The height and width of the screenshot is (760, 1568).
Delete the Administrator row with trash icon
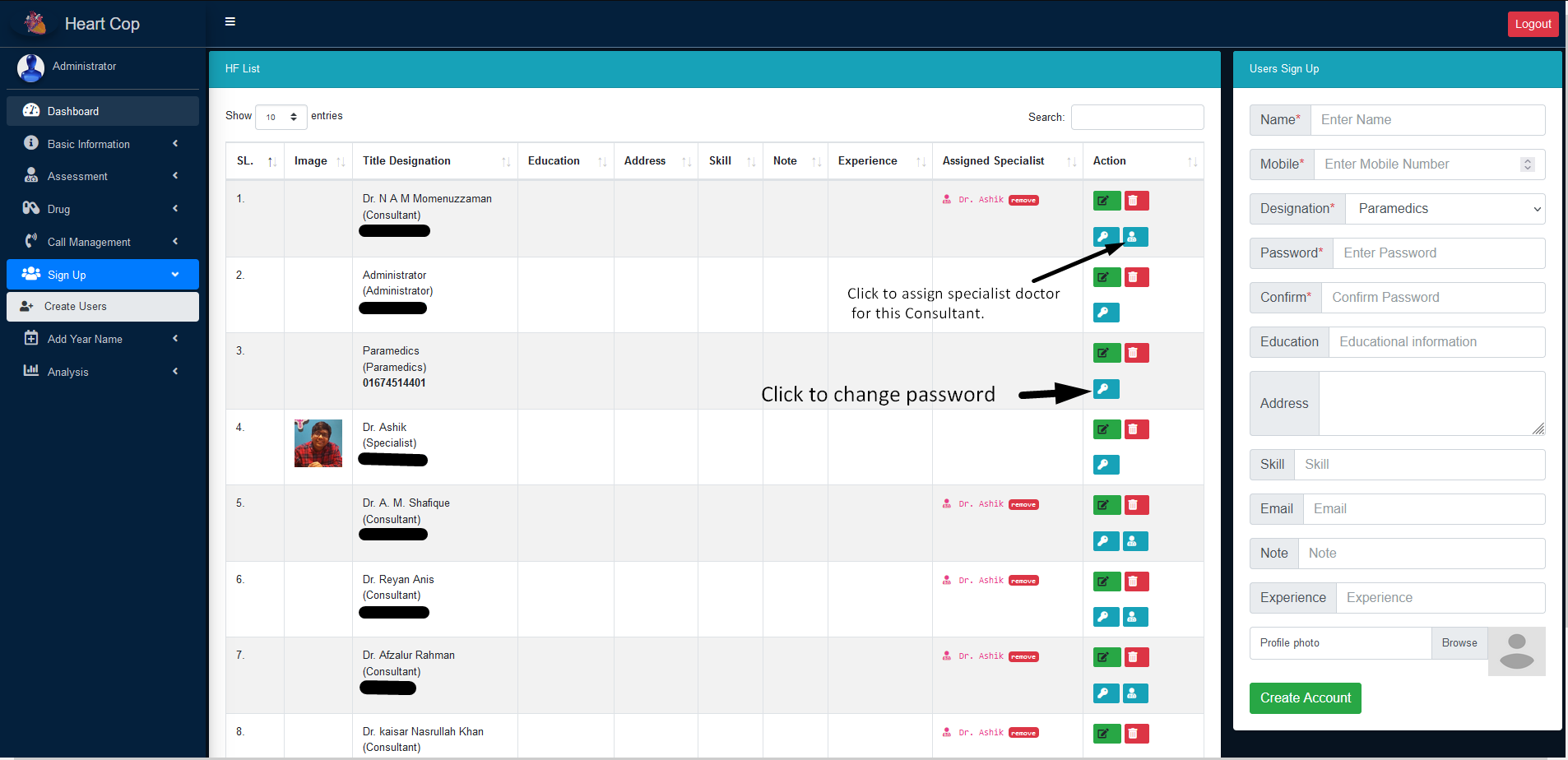[1135, 277]
